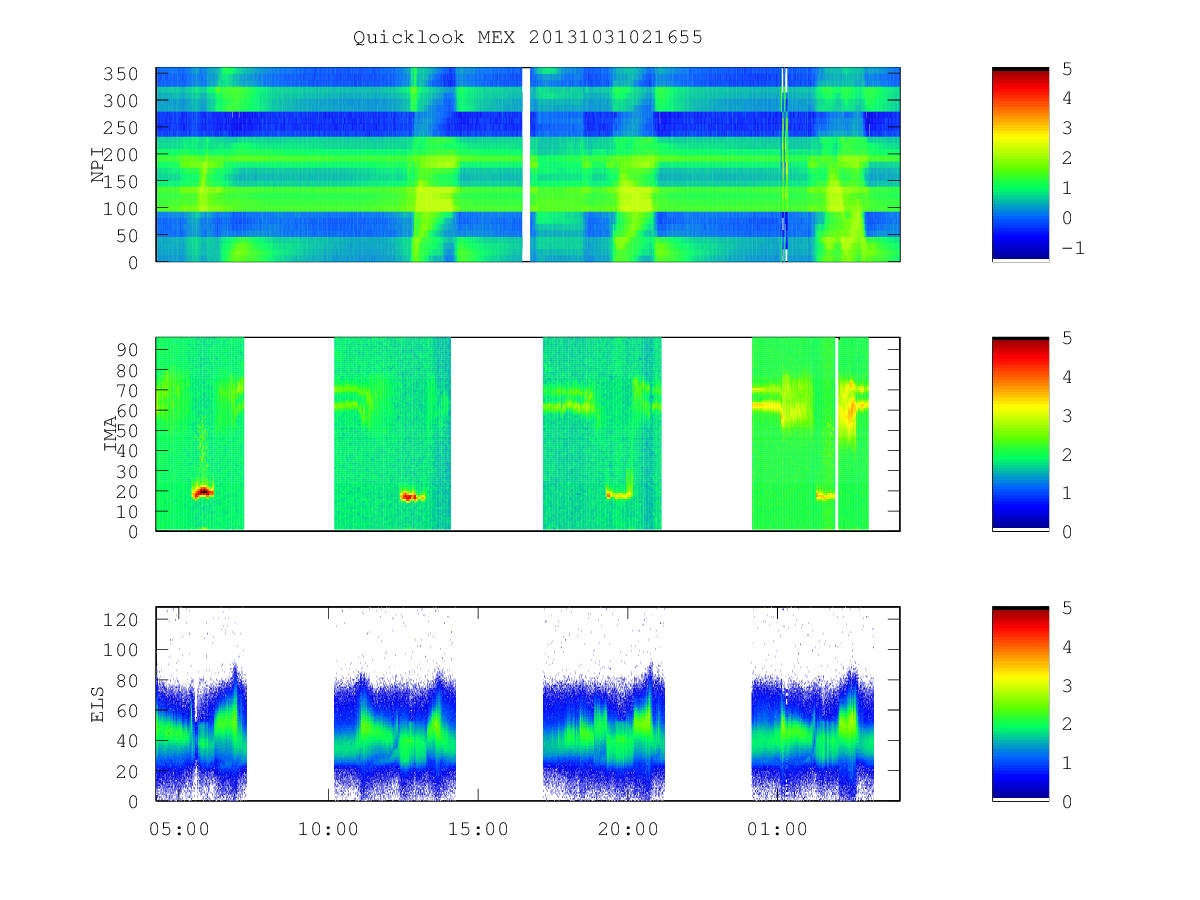
Task: Select the ELS spectrogram color bar
Action: pos(1020,703)
